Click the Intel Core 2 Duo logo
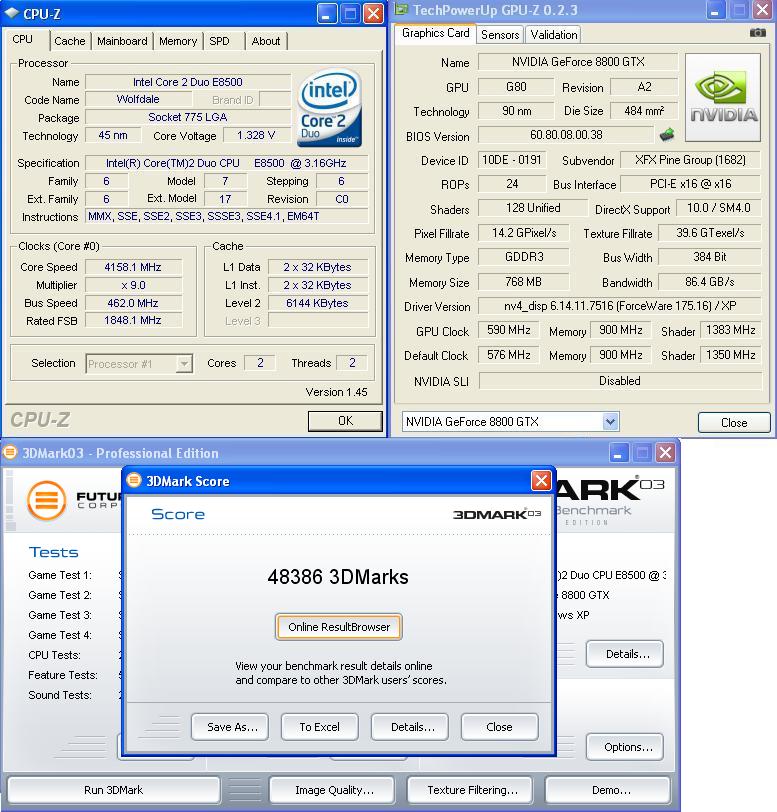 pyautogui.click(x=331, y=107)
